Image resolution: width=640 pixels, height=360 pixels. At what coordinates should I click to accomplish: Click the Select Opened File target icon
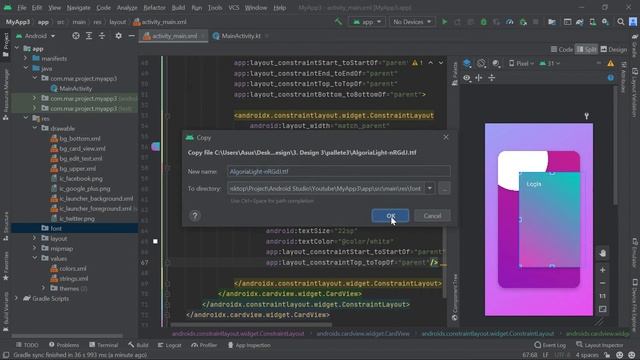click(76, 36)
